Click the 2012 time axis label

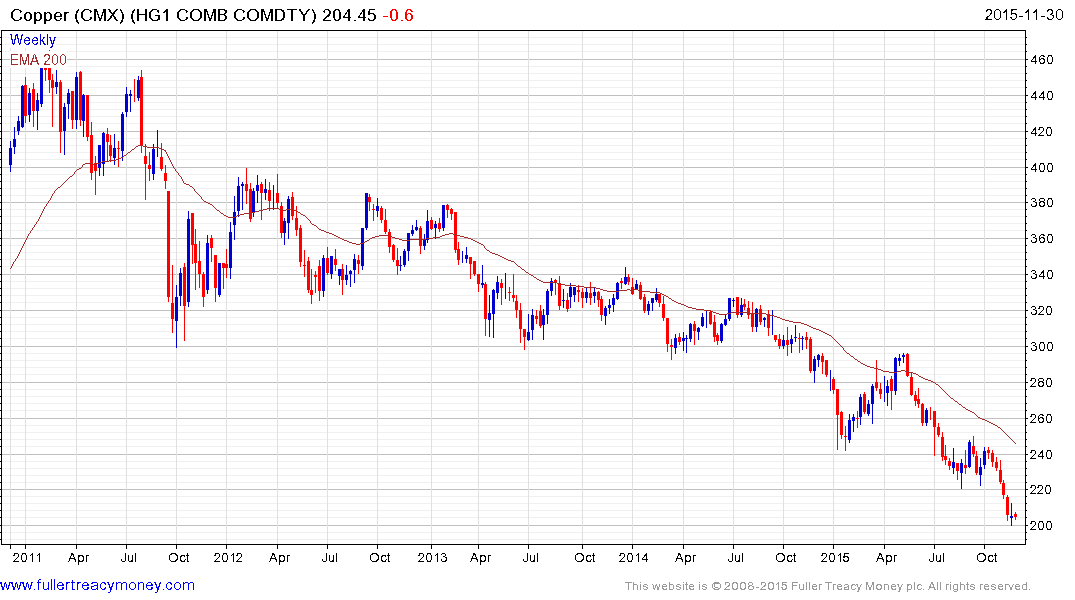228,557
